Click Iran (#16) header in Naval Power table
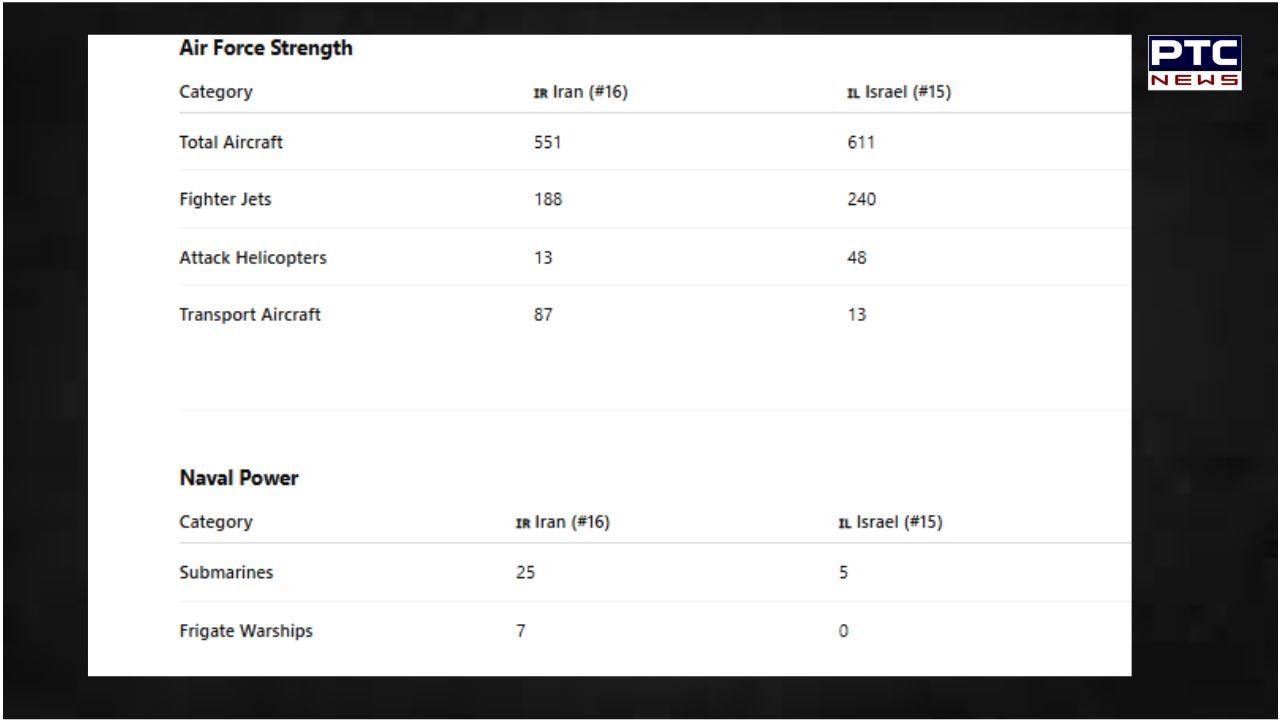This screenshot has height=720, width=1280. [x=572, y=522]
